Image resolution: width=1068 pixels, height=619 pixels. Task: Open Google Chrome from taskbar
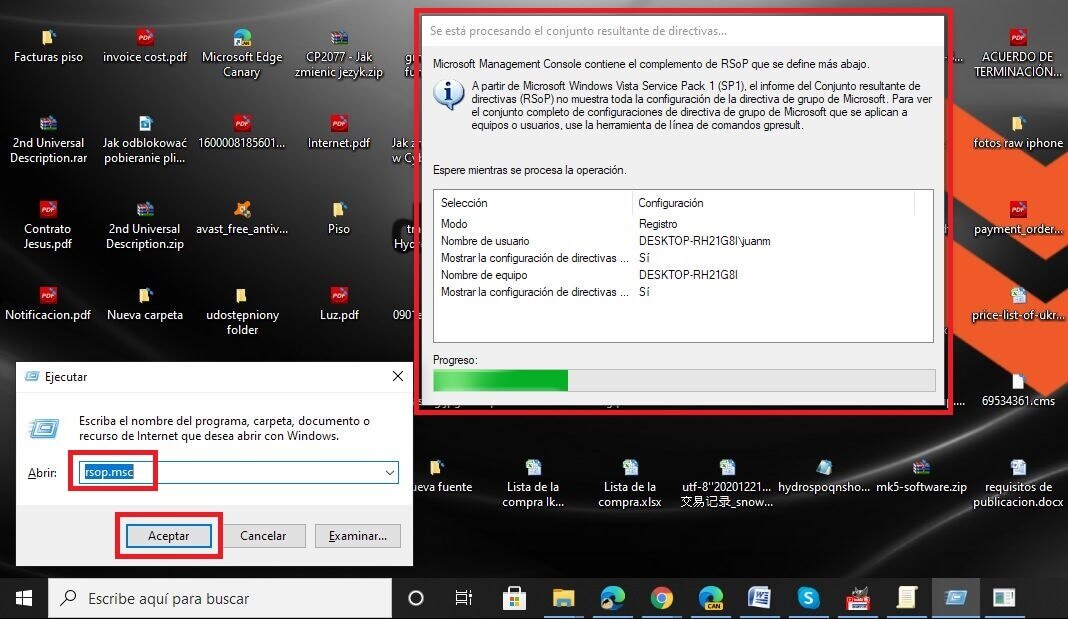(661, 599)
